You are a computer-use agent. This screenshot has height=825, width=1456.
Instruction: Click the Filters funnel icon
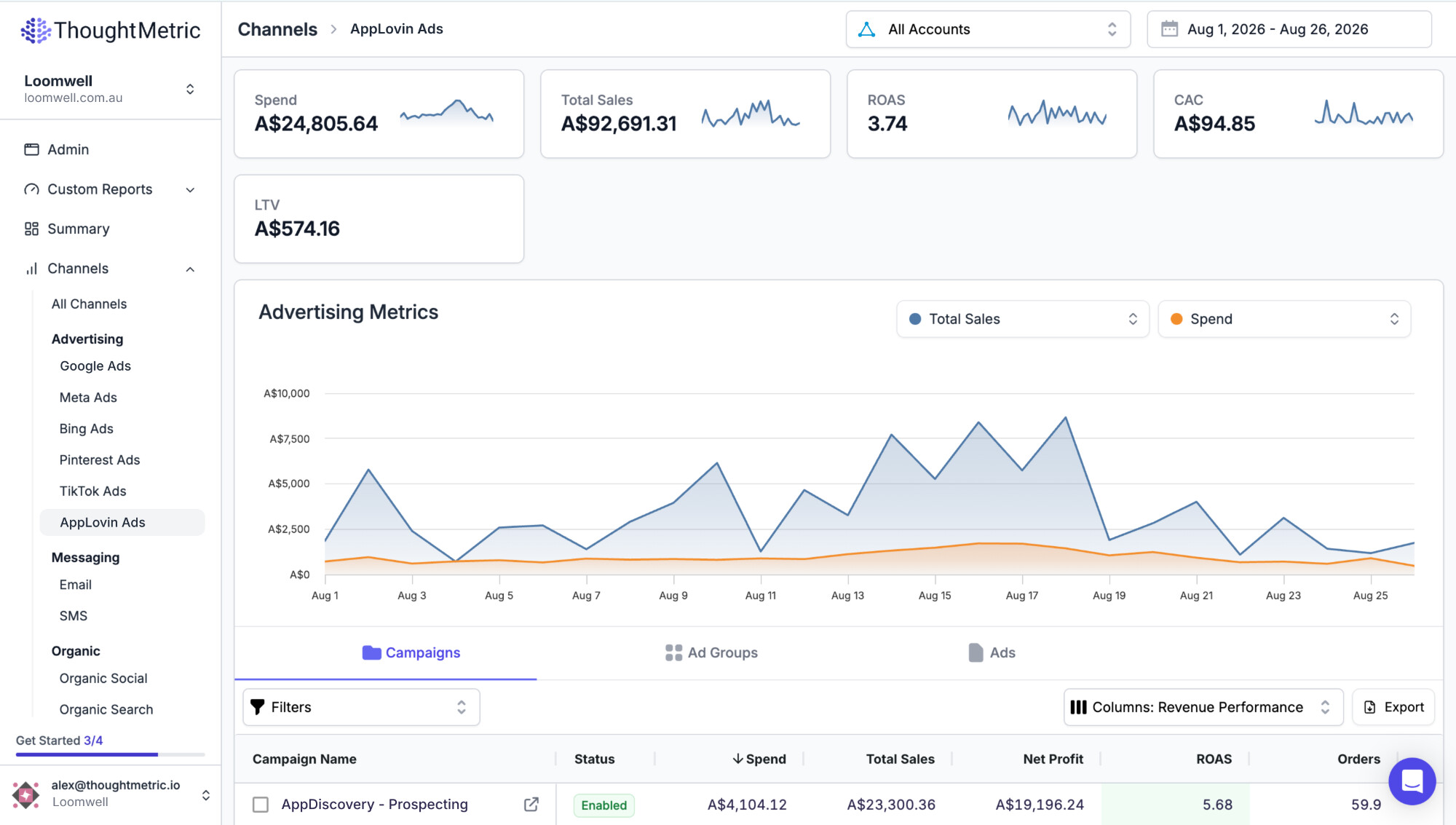257,707
